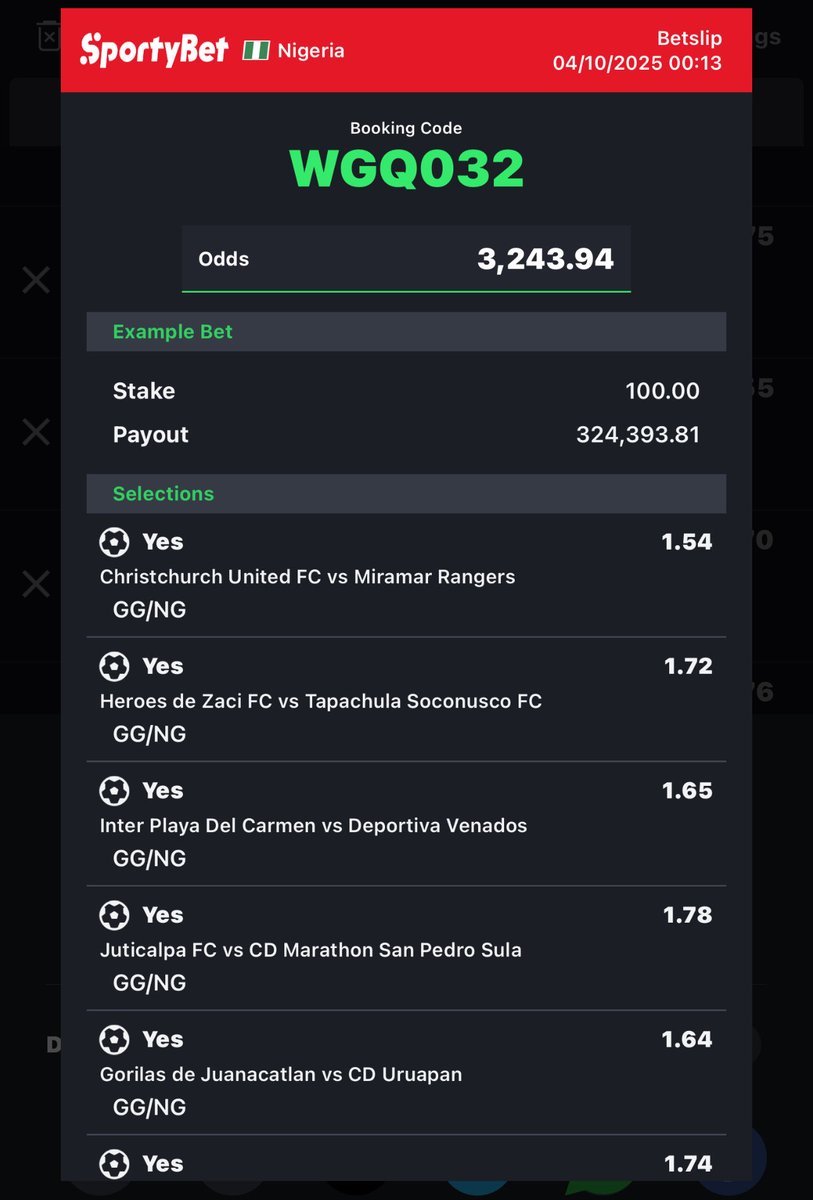This screenshot has height=1200, width=813.
Task: Click soccer ball icon beside Christchurch United selection
Action: 114,542
